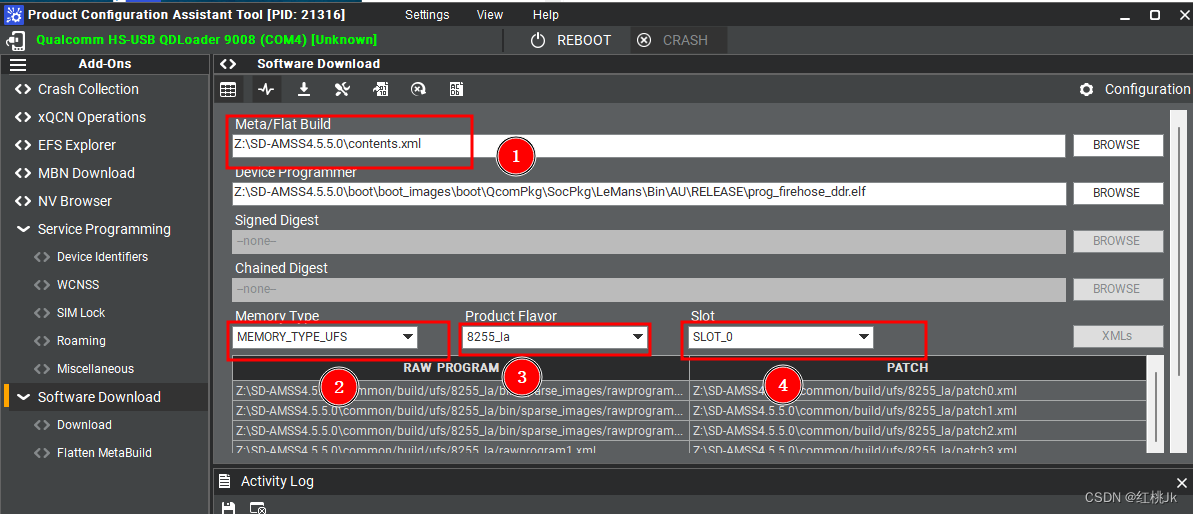Open Configuration gear icon
Viewport: 1193px width, 514px height.
[1086, 90]
